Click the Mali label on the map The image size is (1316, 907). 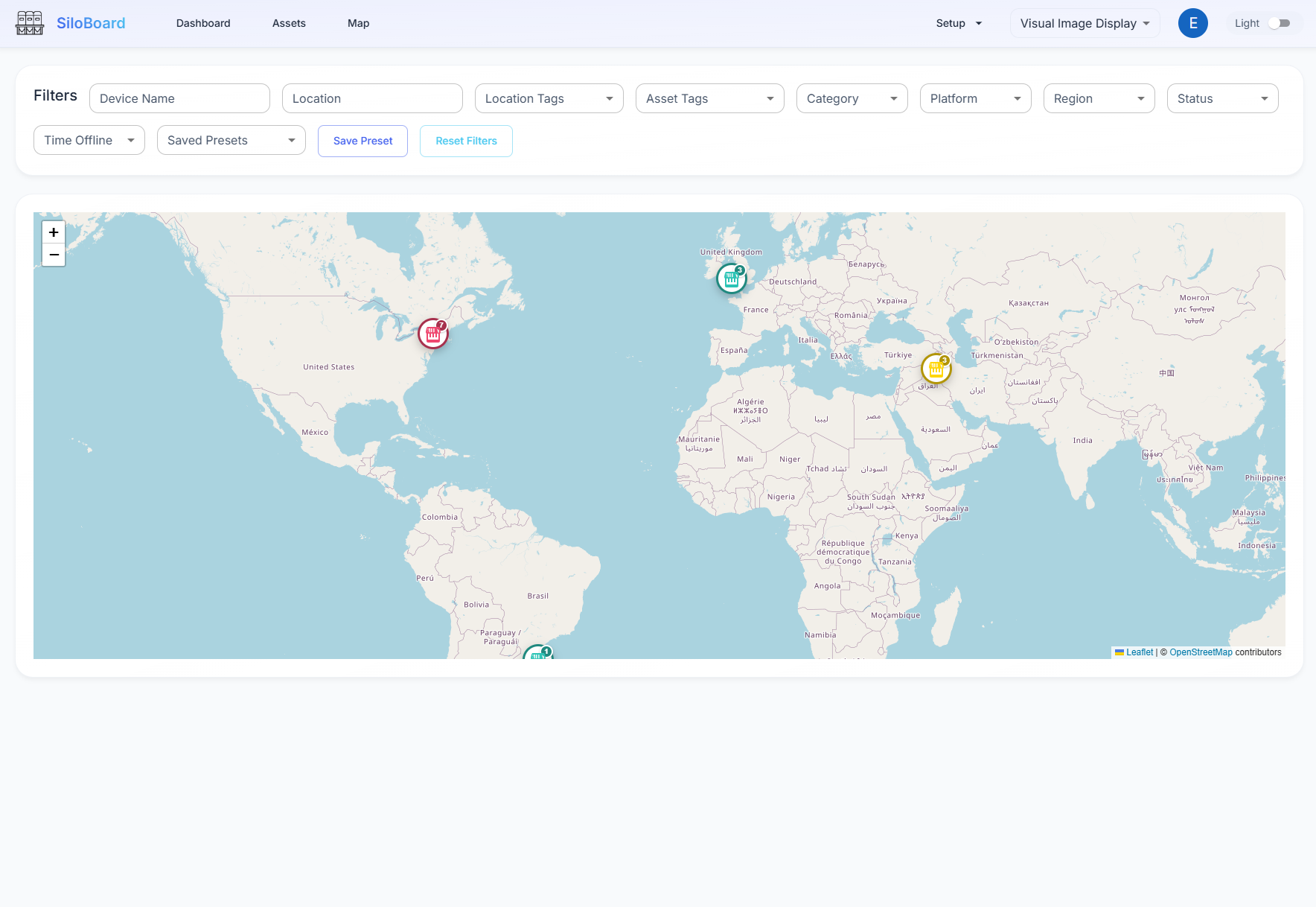pyautogui.click(x=745, y=459)
